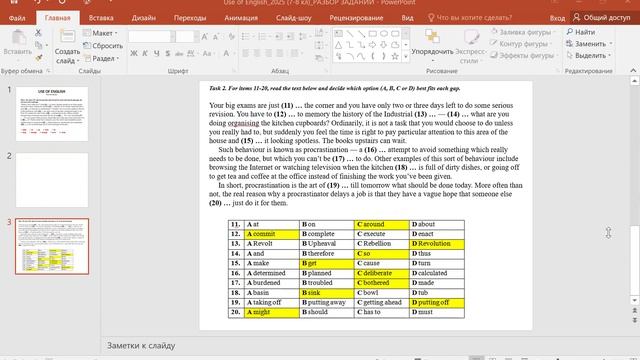
Task: Click the bulleted list icon
Action: 247,37
